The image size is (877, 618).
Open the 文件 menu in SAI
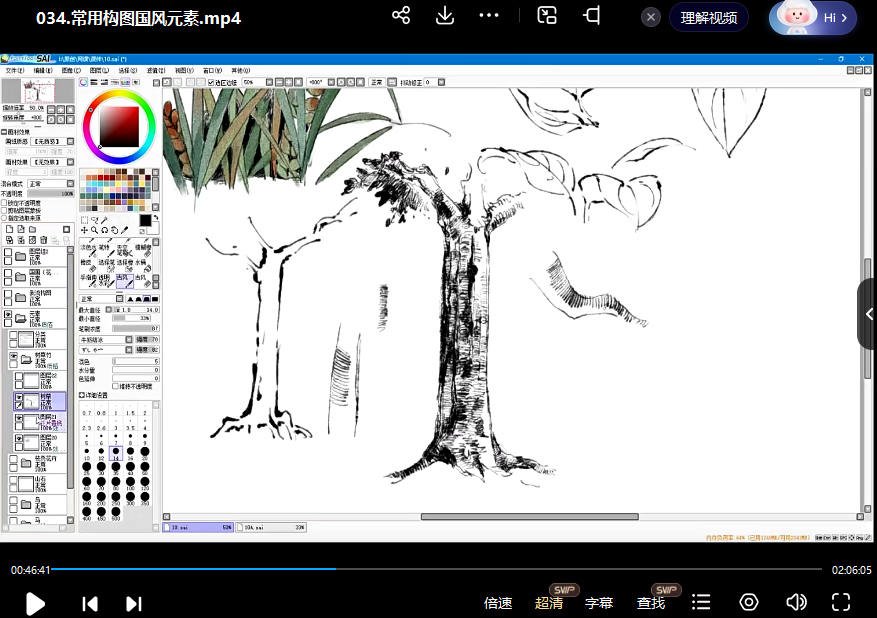pyautogui.click(x=12, y=71)
